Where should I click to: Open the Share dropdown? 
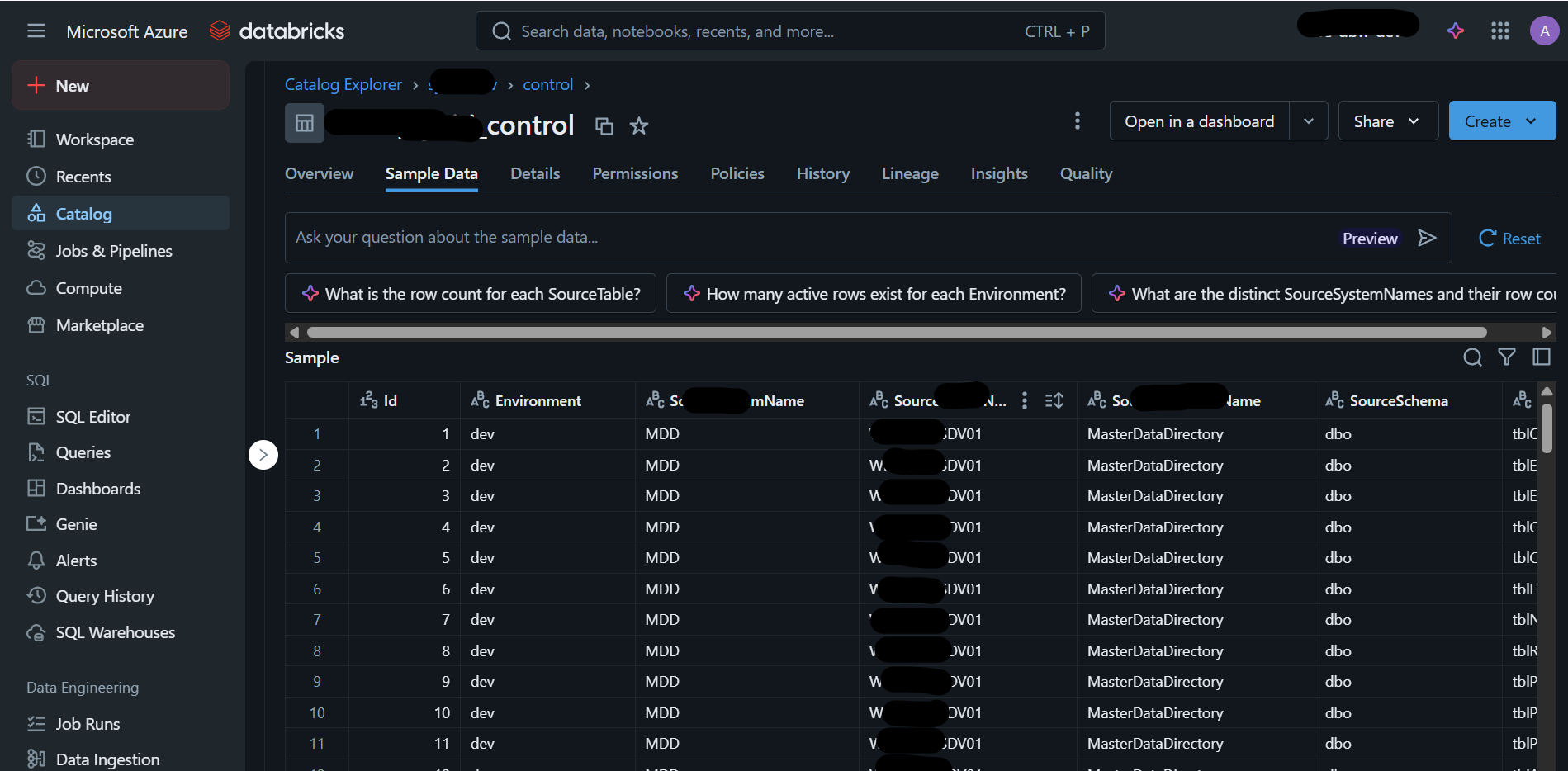point(1388,121)
